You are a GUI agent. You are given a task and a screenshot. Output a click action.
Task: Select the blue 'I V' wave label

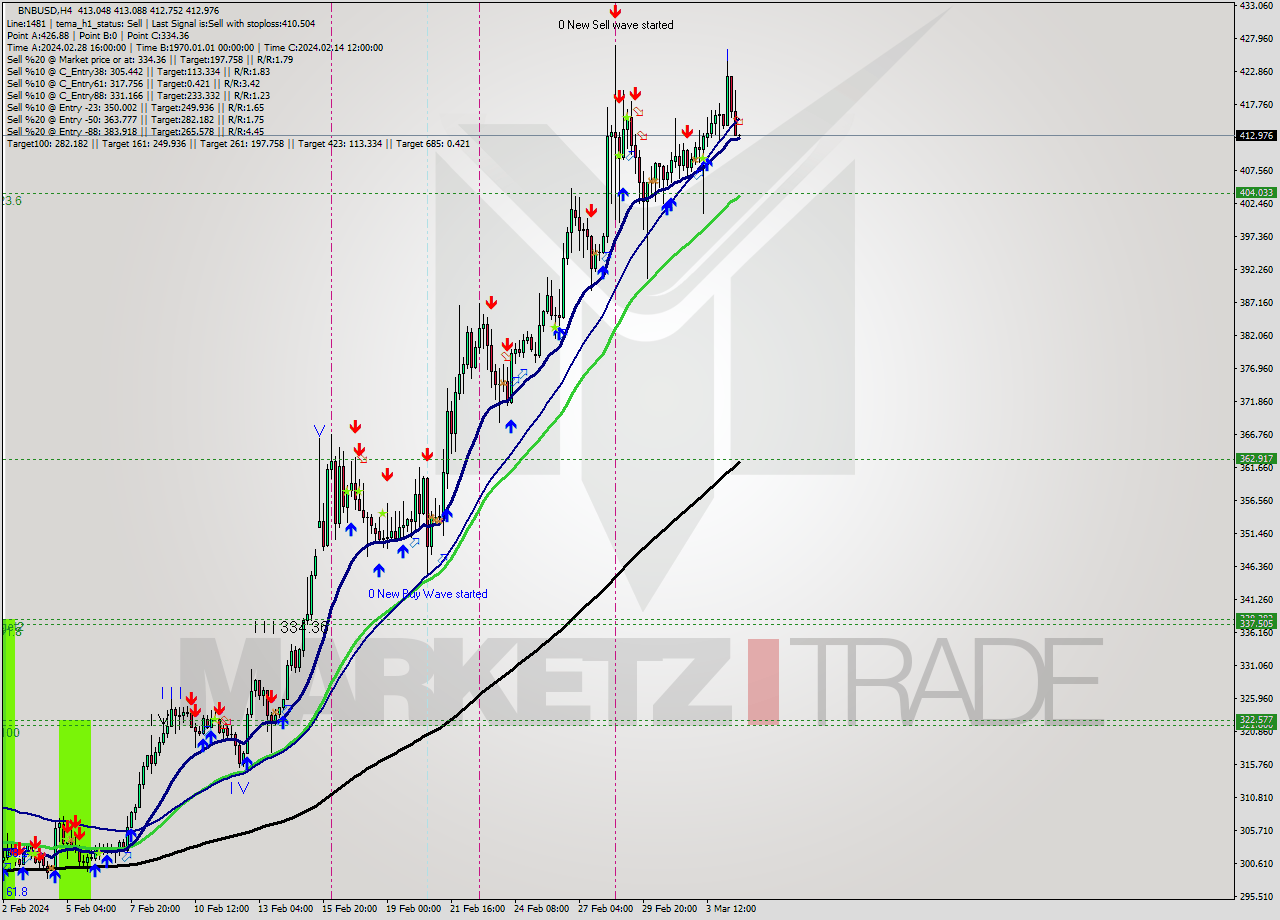[x=238, y=787]
